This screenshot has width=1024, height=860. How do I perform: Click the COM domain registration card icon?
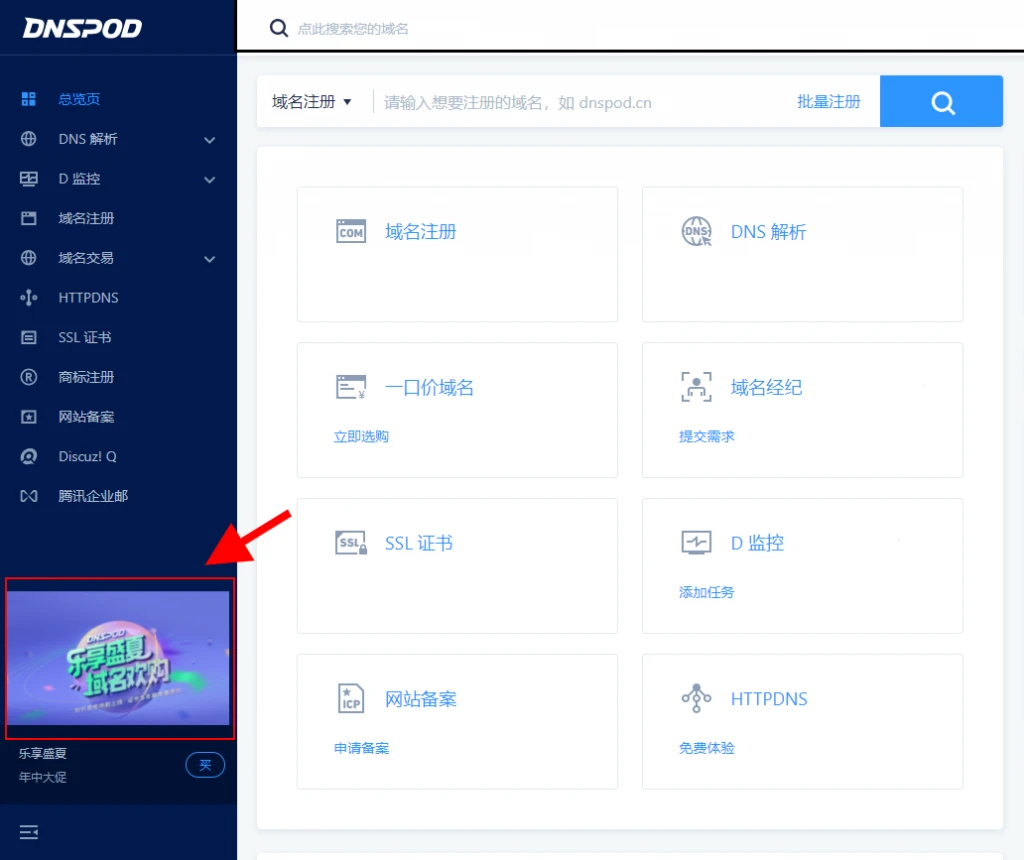coord(351,232)
